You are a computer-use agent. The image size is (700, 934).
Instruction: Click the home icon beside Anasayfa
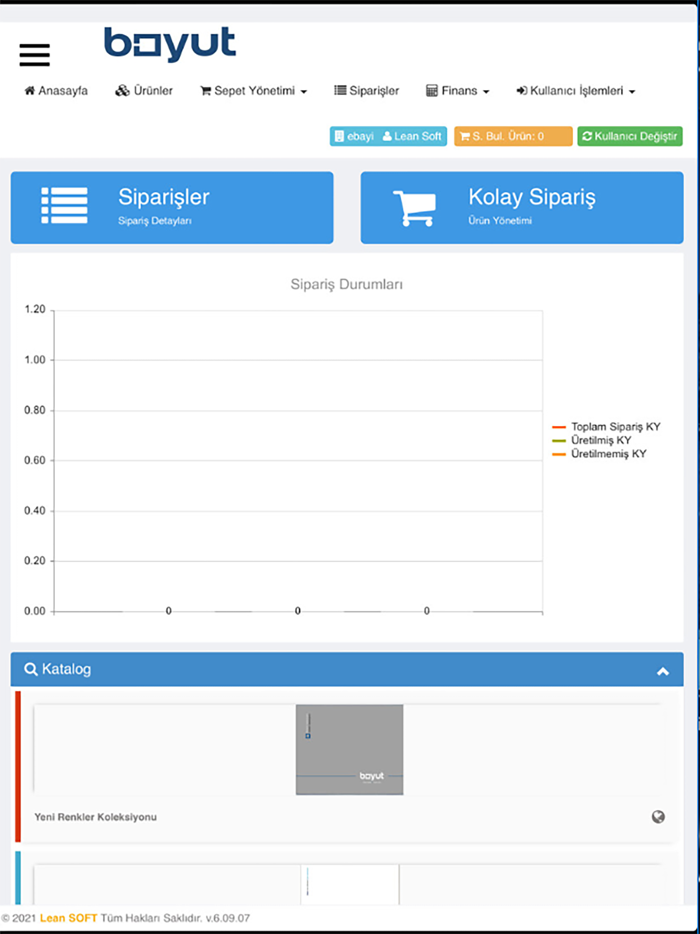(x=30, y=91)
